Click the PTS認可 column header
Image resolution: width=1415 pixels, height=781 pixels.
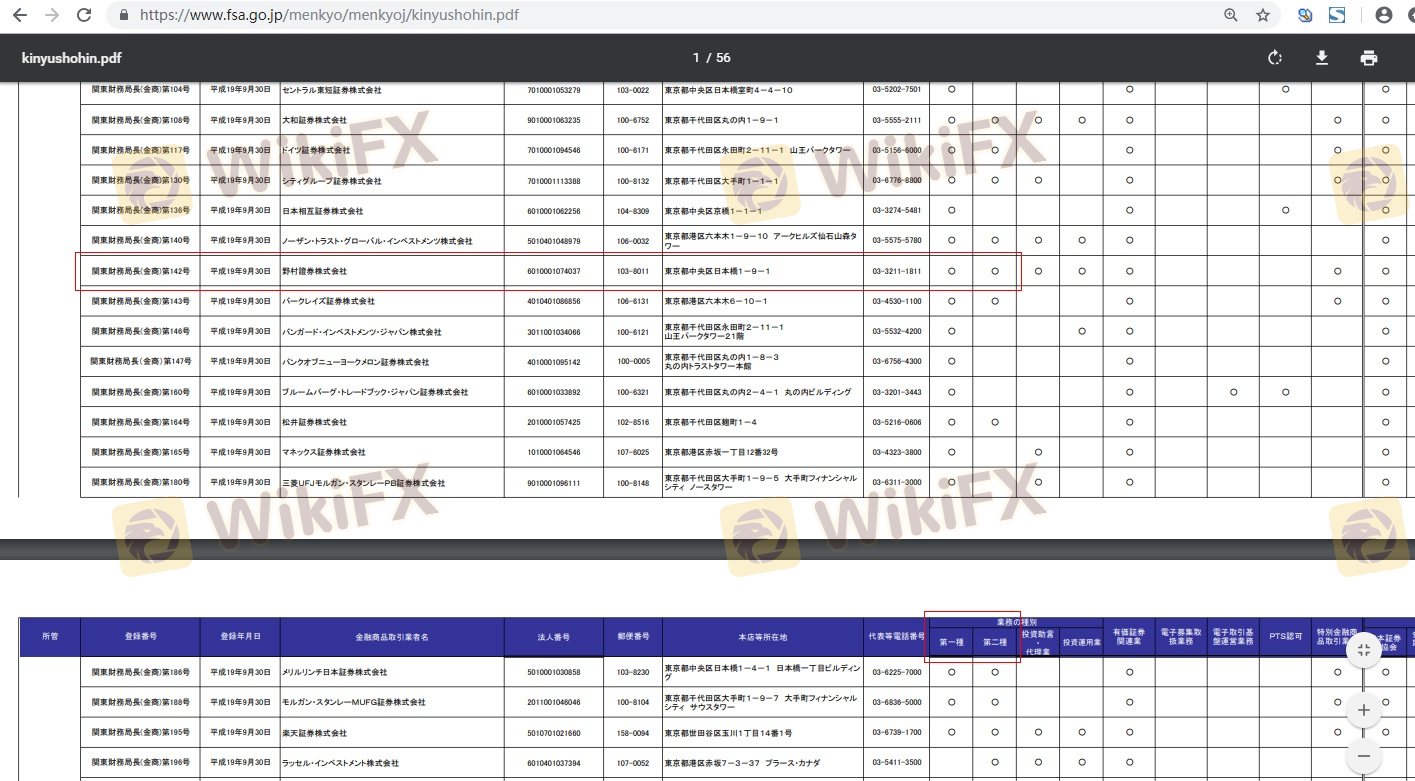[x=1285, y=636]
